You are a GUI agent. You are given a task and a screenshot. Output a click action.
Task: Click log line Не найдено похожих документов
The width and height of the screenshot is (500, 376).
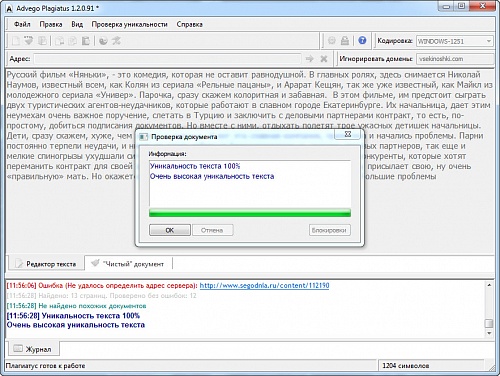76,306
